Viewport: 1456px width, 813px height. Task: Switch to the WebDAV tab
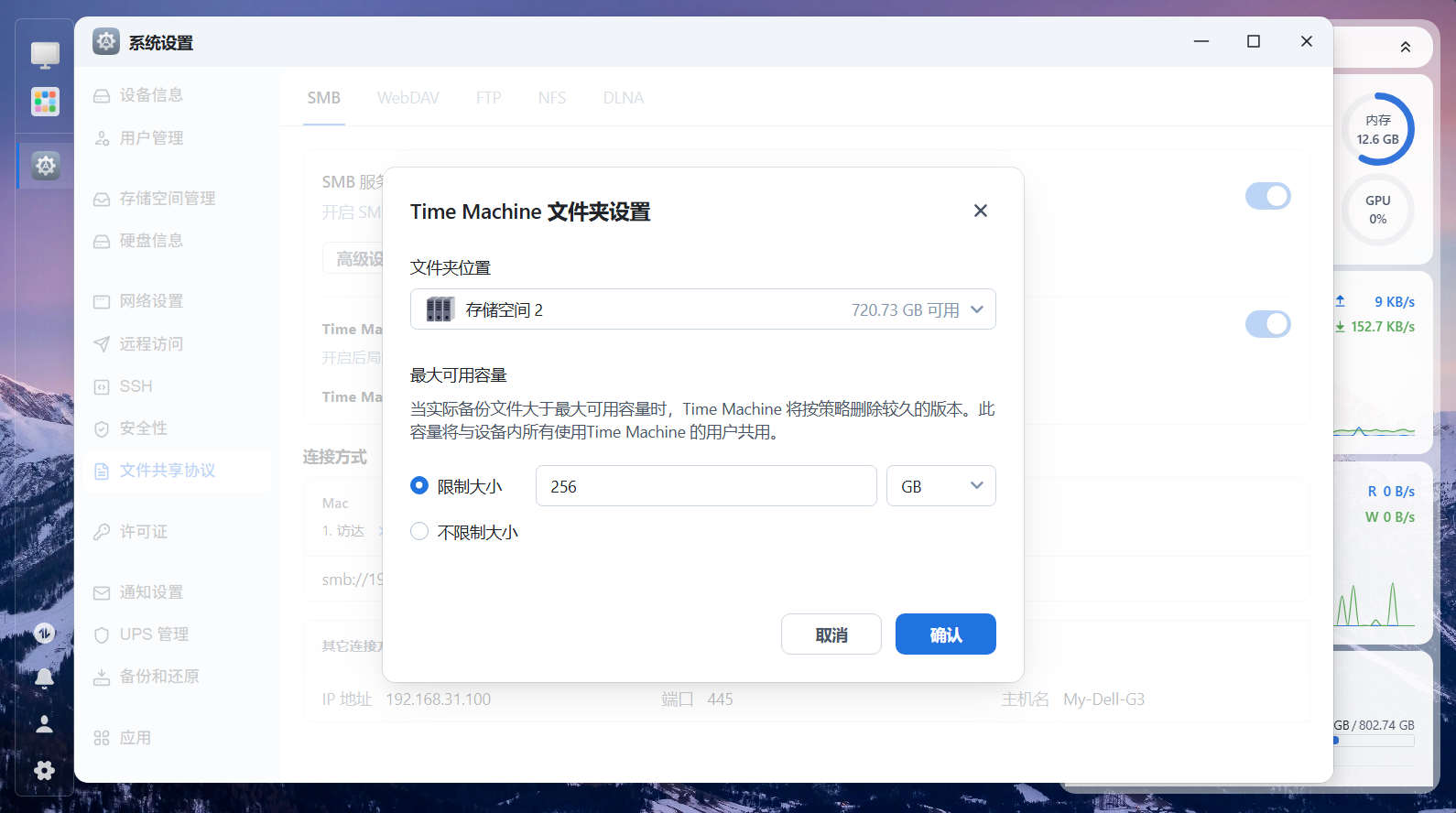408,98
